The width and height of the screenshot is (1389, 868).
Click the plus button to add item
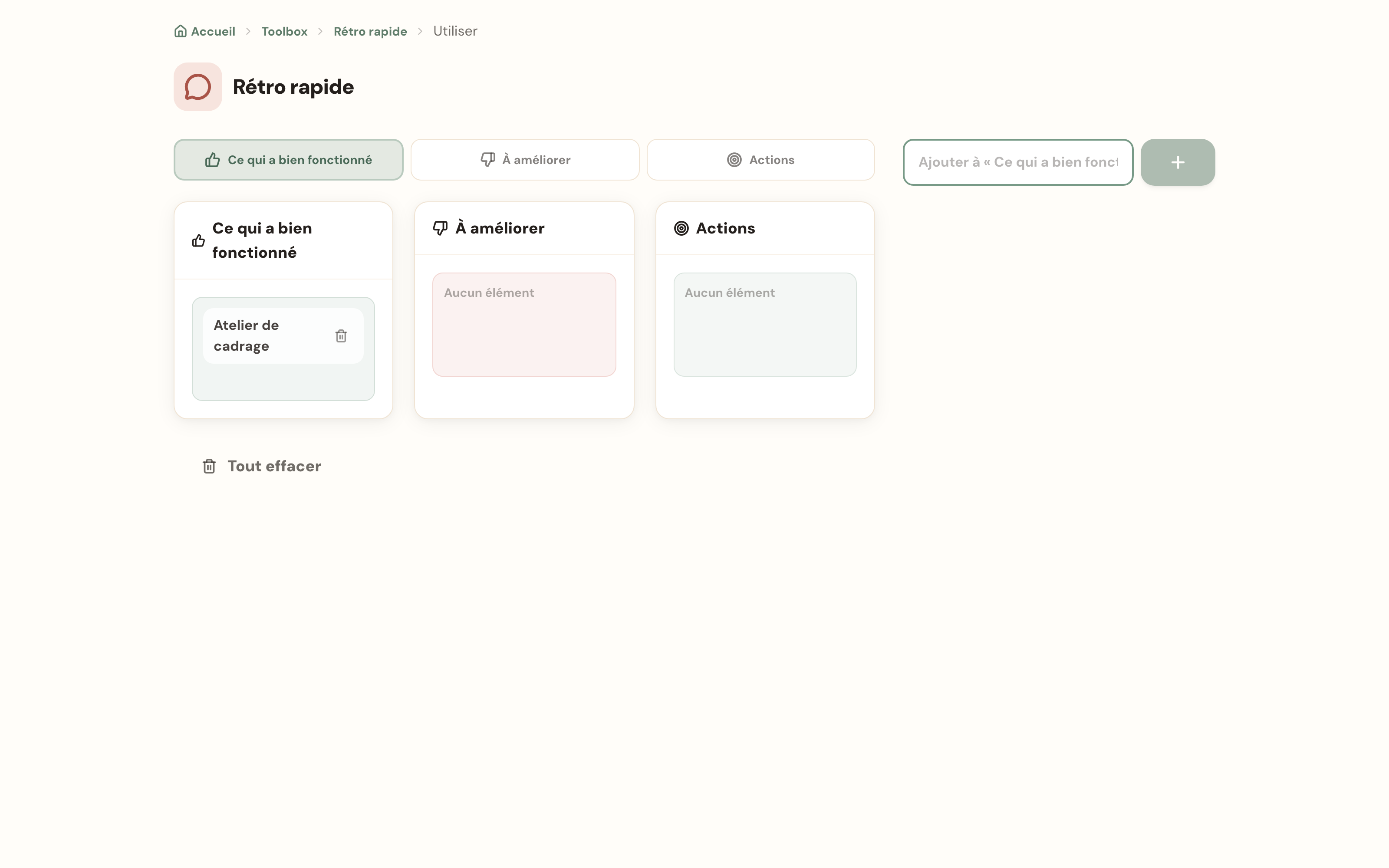pyautogui.click(x=1177, y=162)
